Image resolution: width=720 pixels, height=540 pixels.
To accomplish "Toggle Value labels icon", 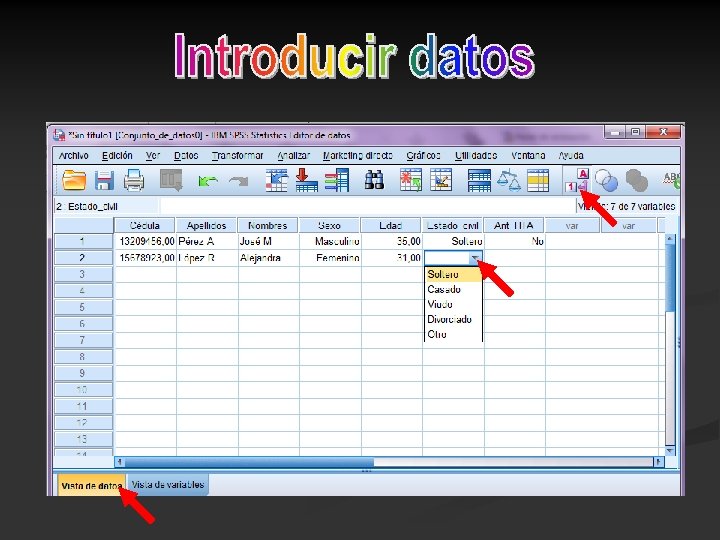I will (577, 180).
